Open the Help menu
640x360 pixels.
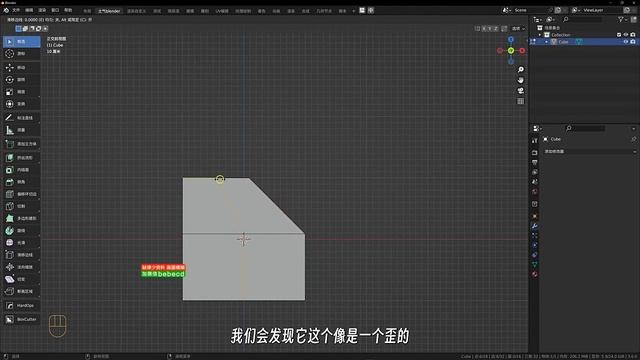pos(68,10)
